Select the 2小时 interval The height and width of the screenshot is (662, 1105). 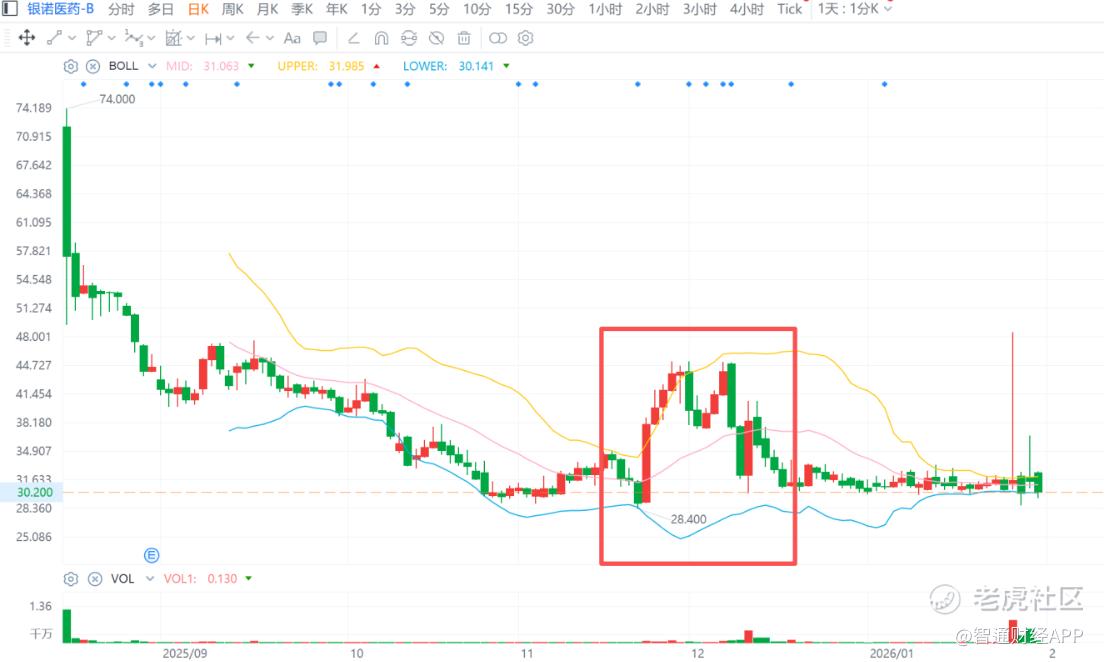click(652, 9)
